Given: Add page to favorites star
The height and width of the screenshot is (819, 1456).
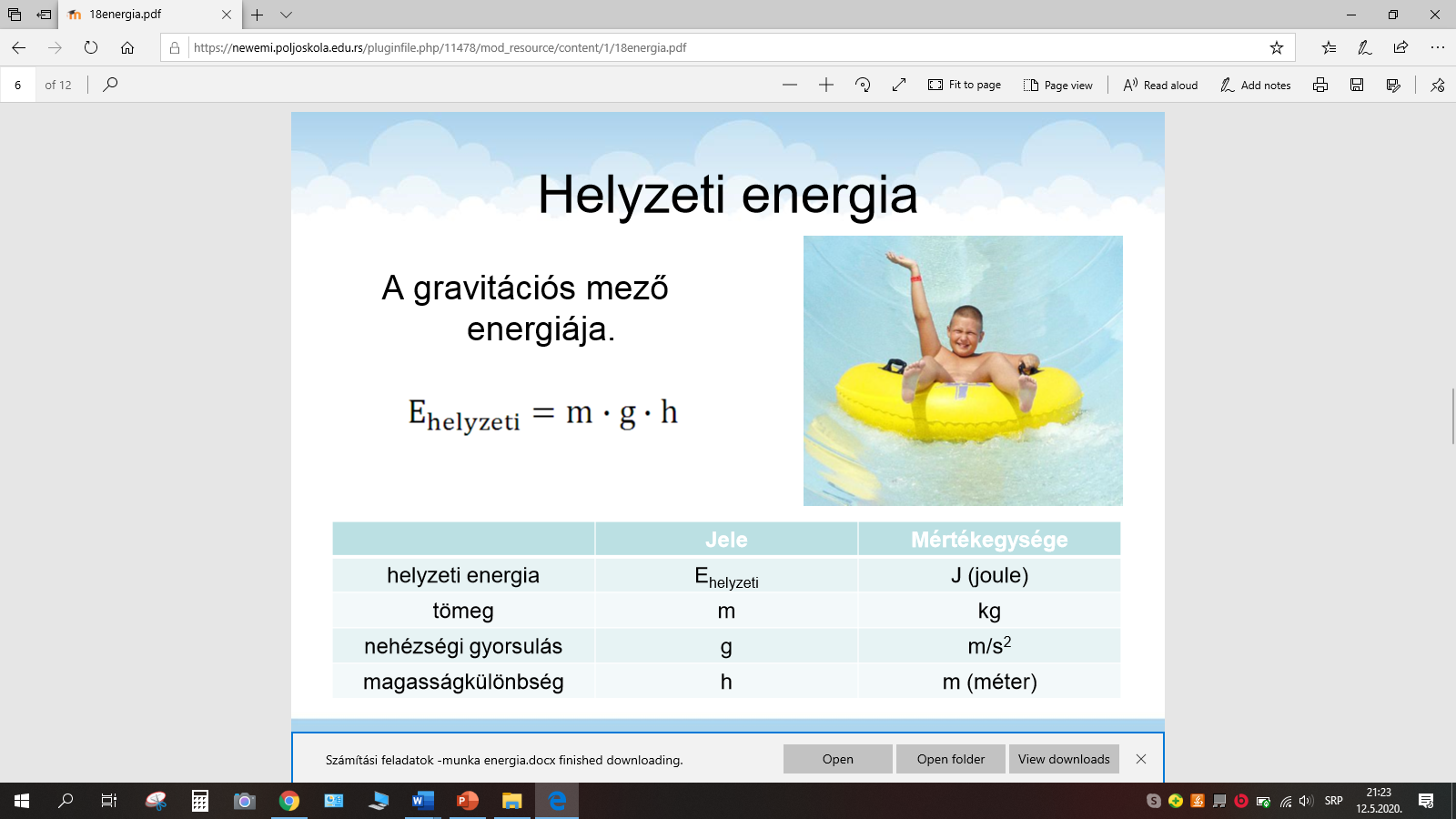Looking at the screenshot, I should (x=1277, y=47).
